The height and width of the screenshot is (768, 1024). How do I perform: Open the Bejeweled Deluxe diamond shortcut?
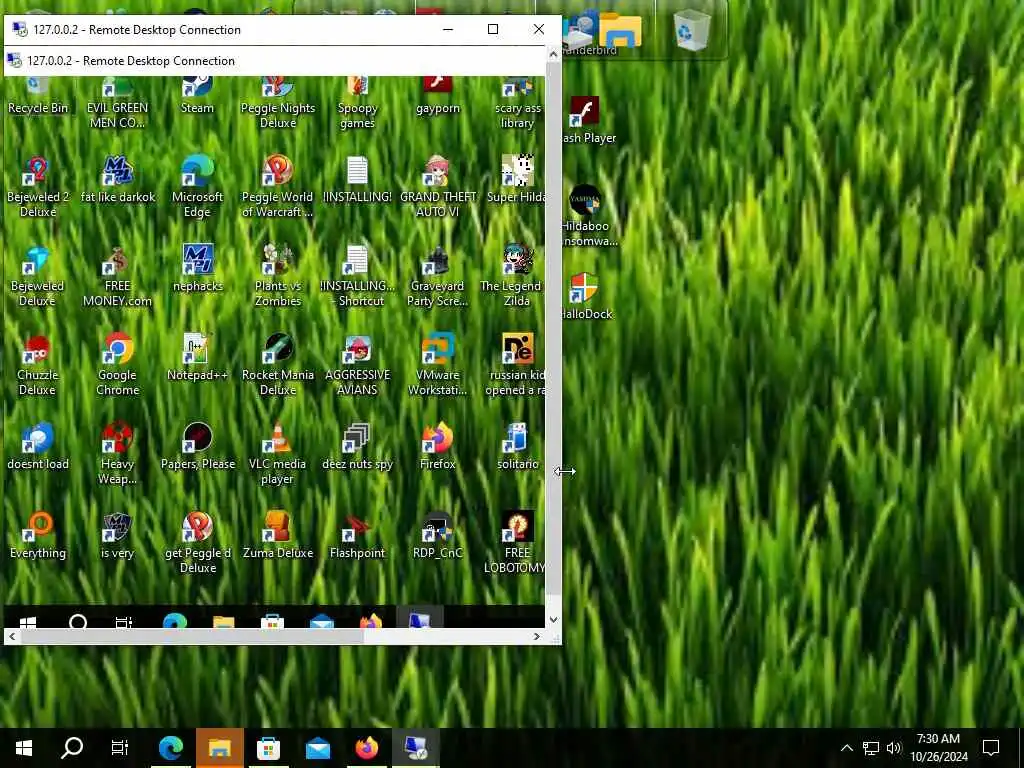point(37,276)
